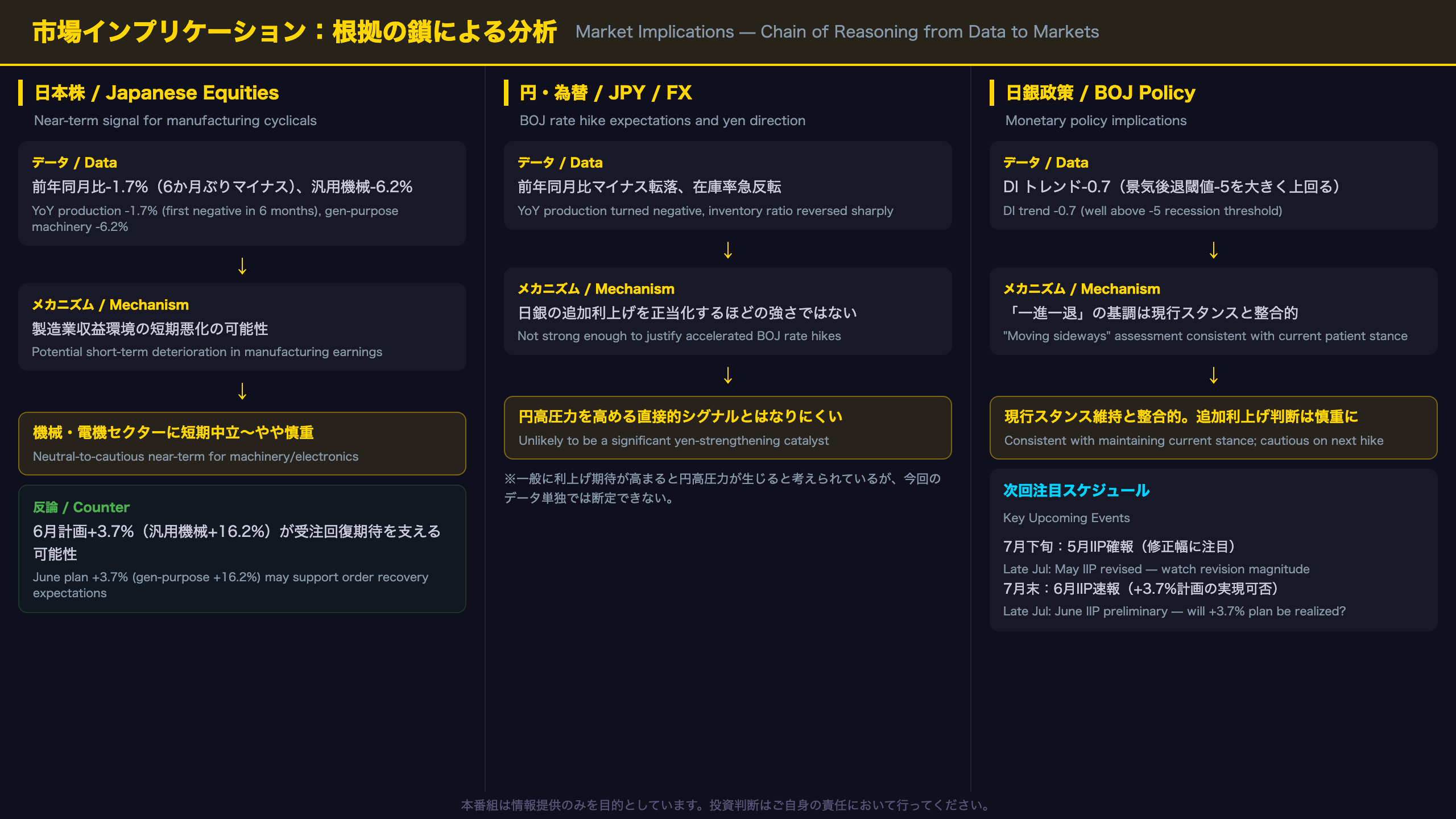Click the DI trend -0.7 Data card
The image size is (1456, 819).
(x=1214, y=185)
